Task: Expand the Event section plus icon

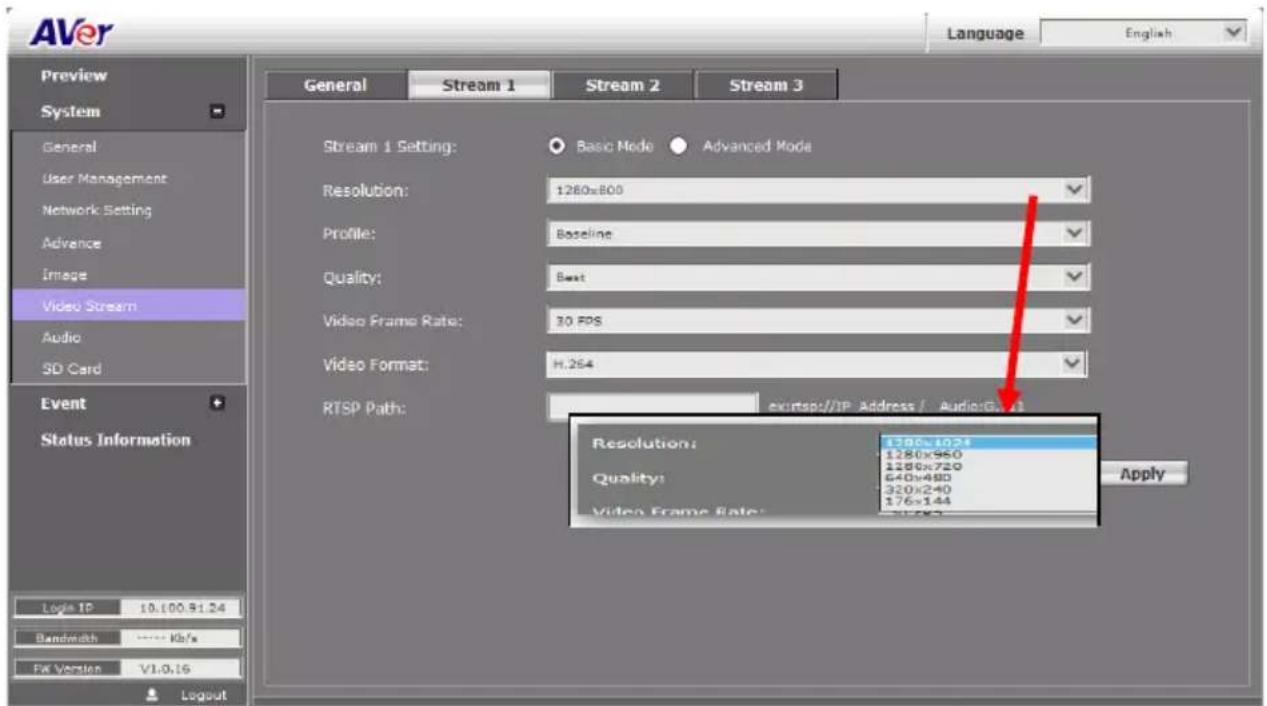Action: [217, 404]
